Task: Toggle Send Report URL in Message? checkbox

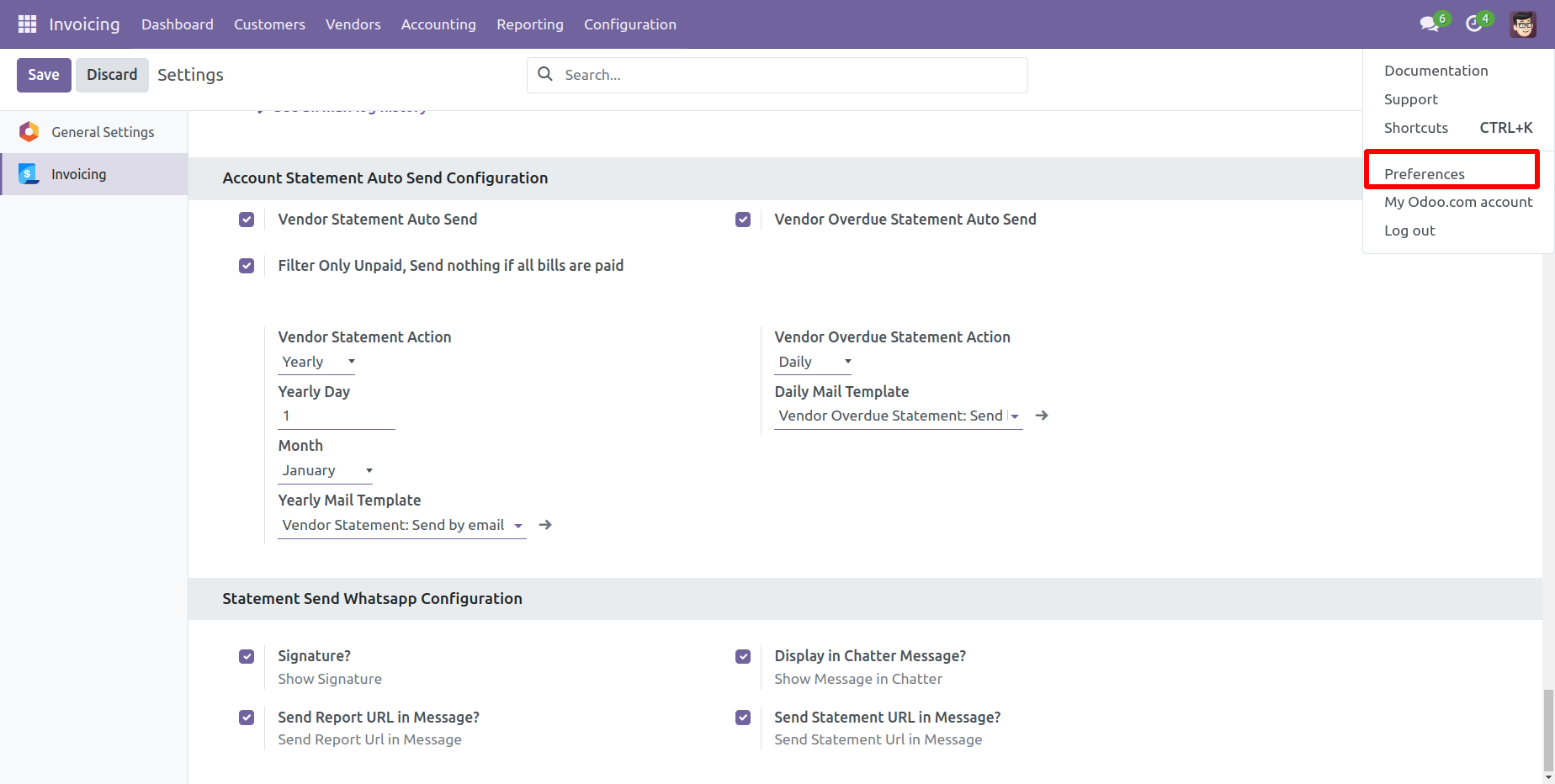Action: tap(247, 718)
